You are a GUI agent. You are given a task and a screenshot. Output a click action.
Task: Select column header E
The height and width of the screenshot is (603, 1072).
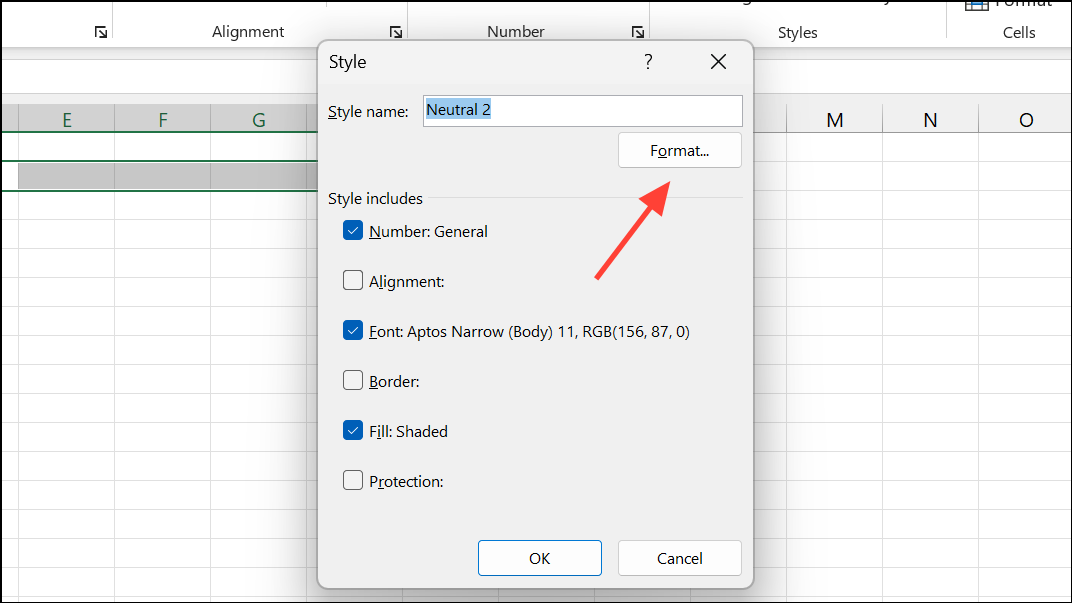[66, 119]
